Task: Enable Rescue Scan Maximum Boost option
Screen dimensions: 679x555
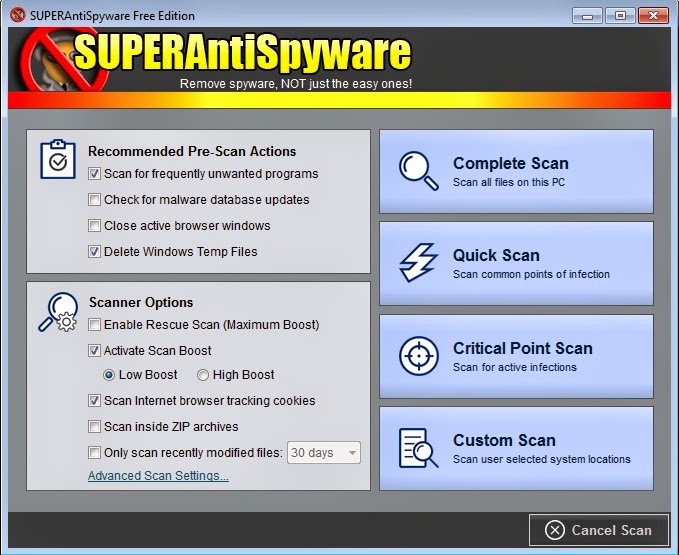Action: [94, 325]
